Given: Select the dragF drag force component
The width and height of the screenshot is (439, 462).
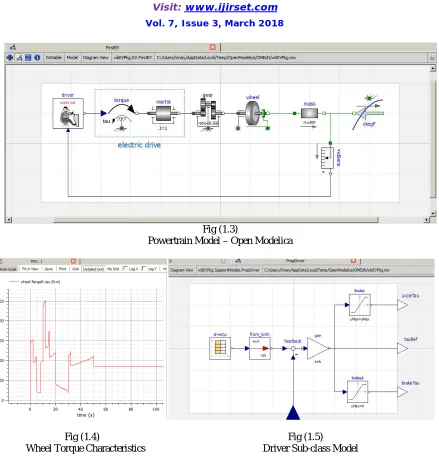Looking at the screenshot, I should [368, 113].
